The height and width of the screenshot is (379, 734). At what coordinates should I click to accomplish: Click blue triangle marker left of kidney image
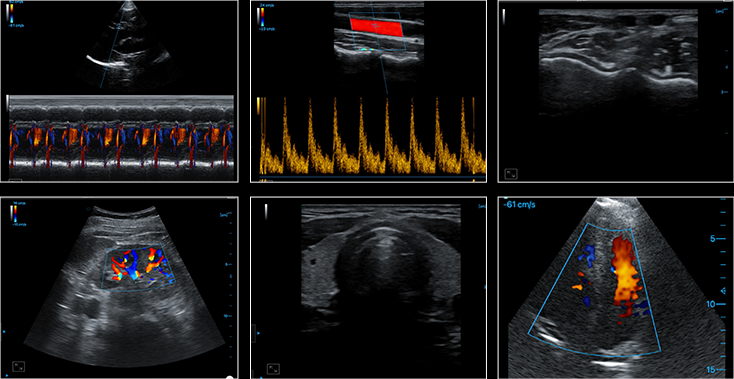click(x=5, y=331)
